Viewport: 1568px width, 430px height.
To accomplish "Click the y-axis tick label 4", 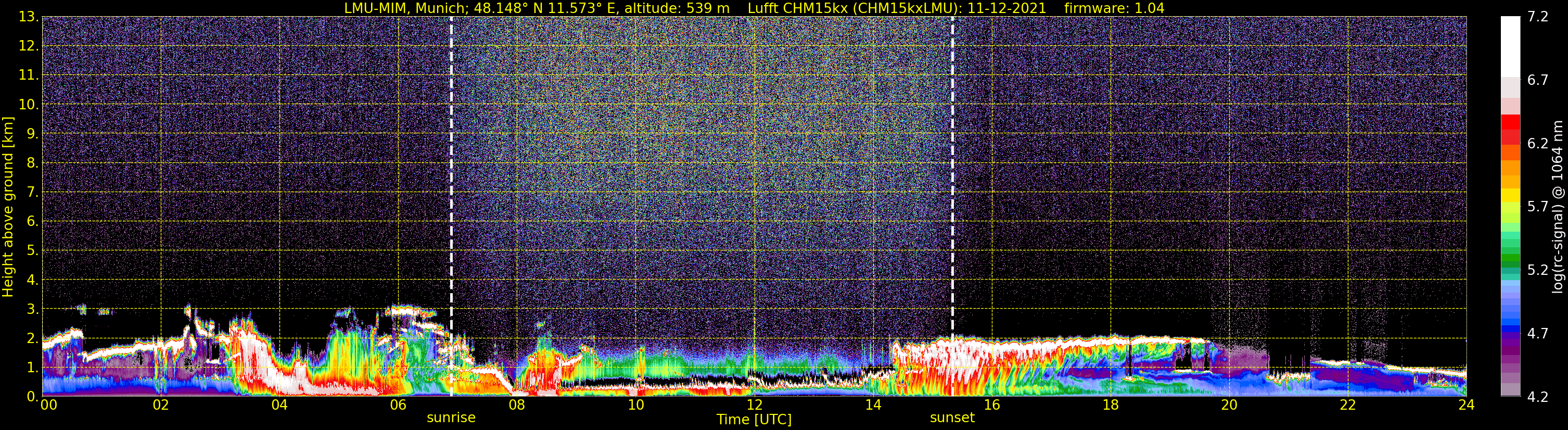I will (32, 280).
